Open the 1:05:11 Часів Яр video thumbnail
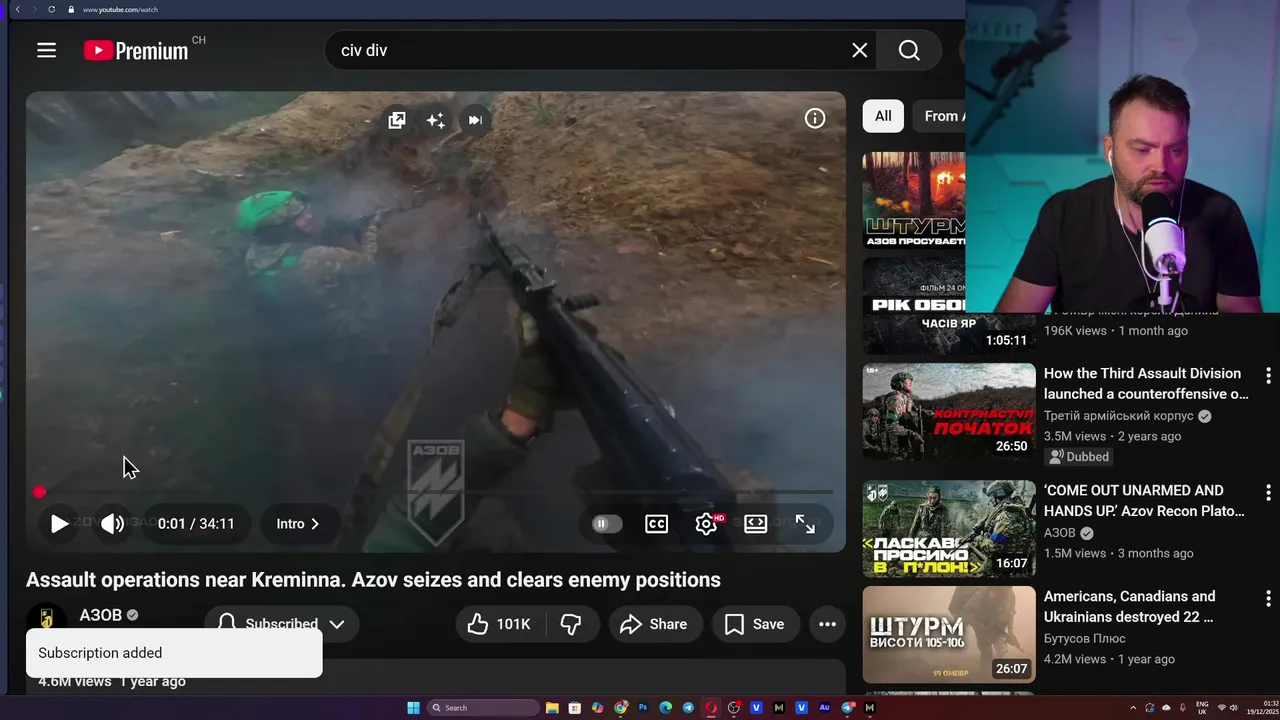Viewport: 1280px width, 720px height. [948, 306]
